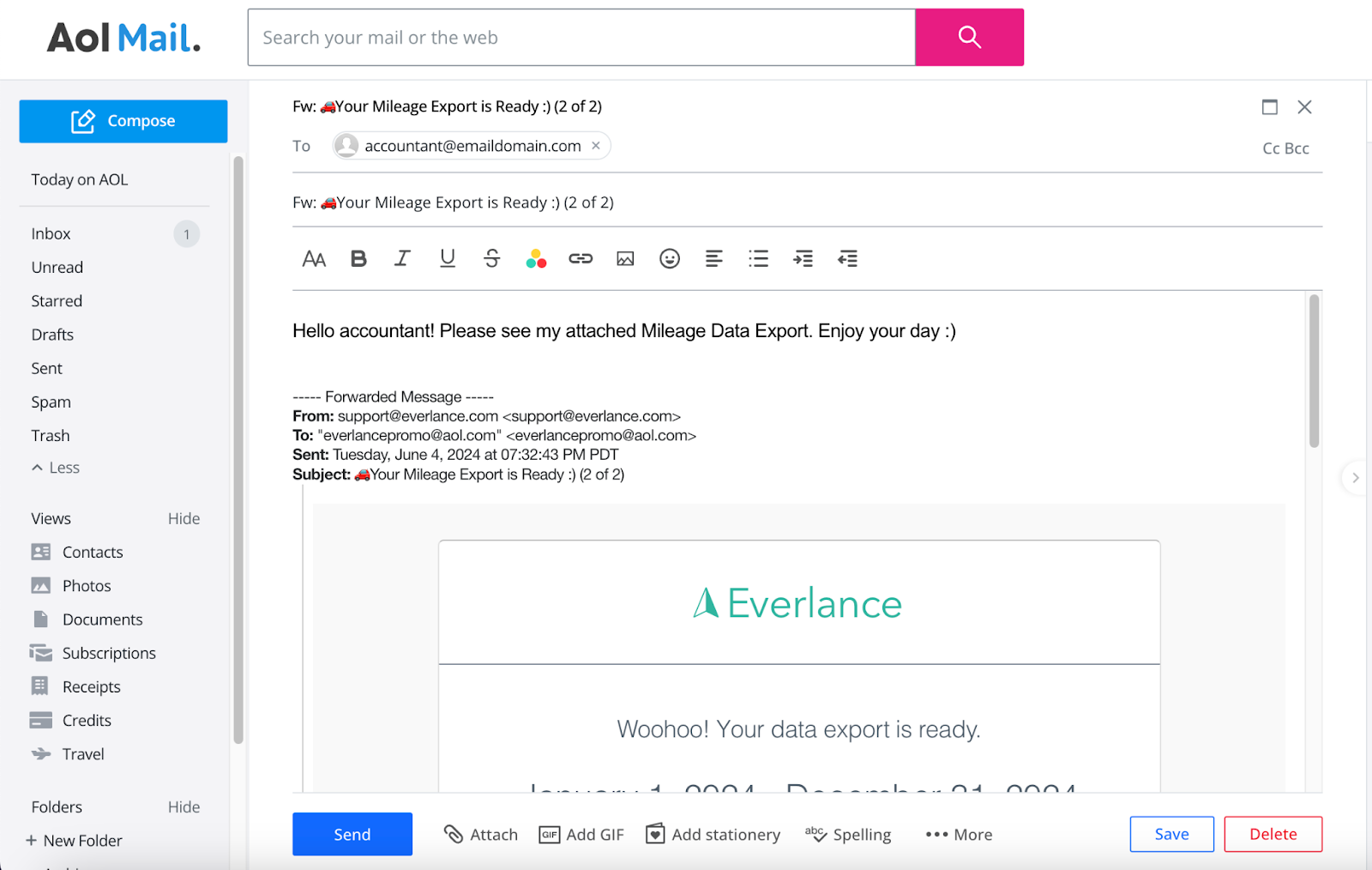
Task: Hide the Views section
Action: click(184, 518)
